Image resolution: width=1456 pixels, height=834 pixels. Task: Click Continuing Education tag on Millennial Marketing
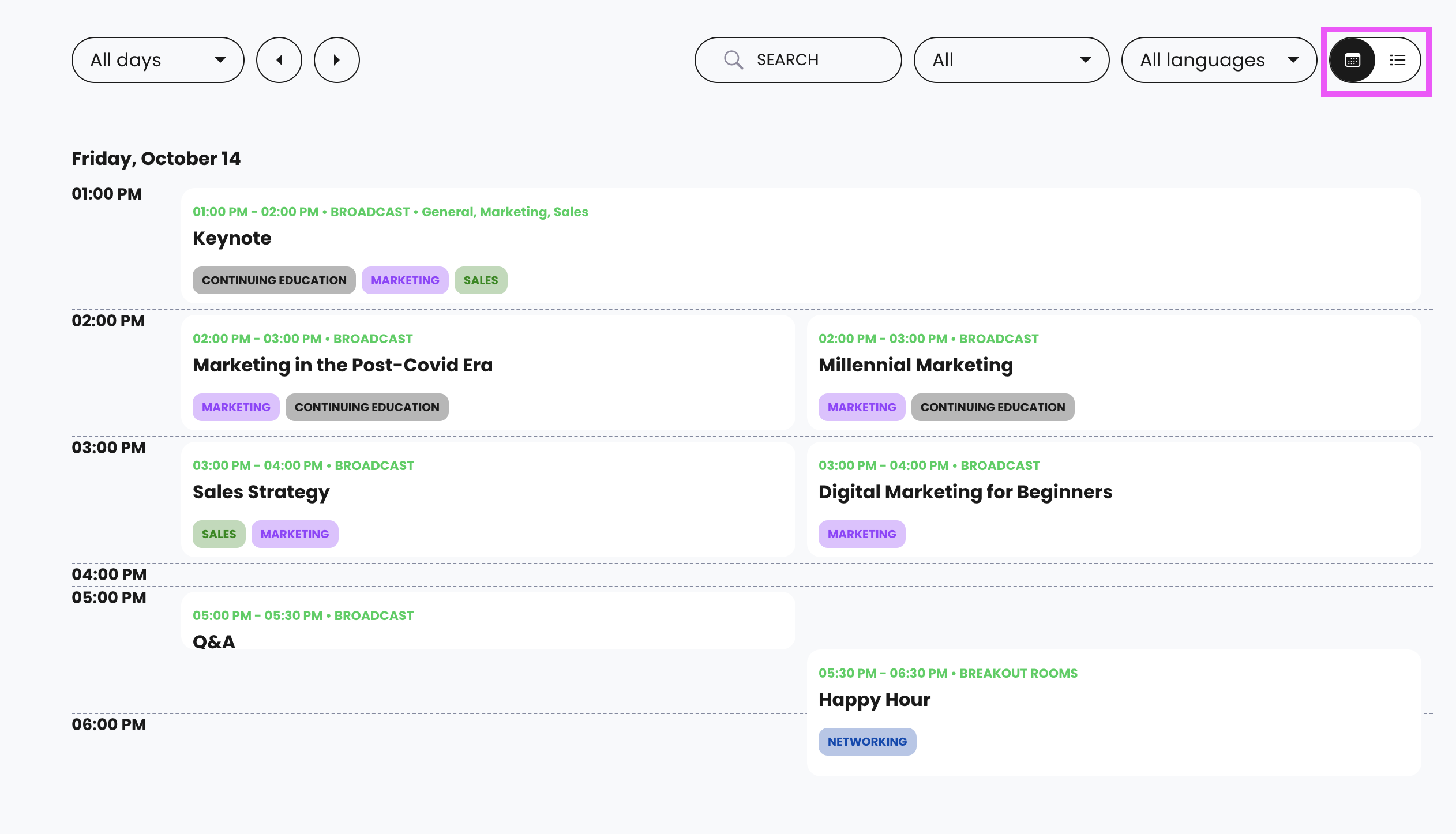coord(993,407)
